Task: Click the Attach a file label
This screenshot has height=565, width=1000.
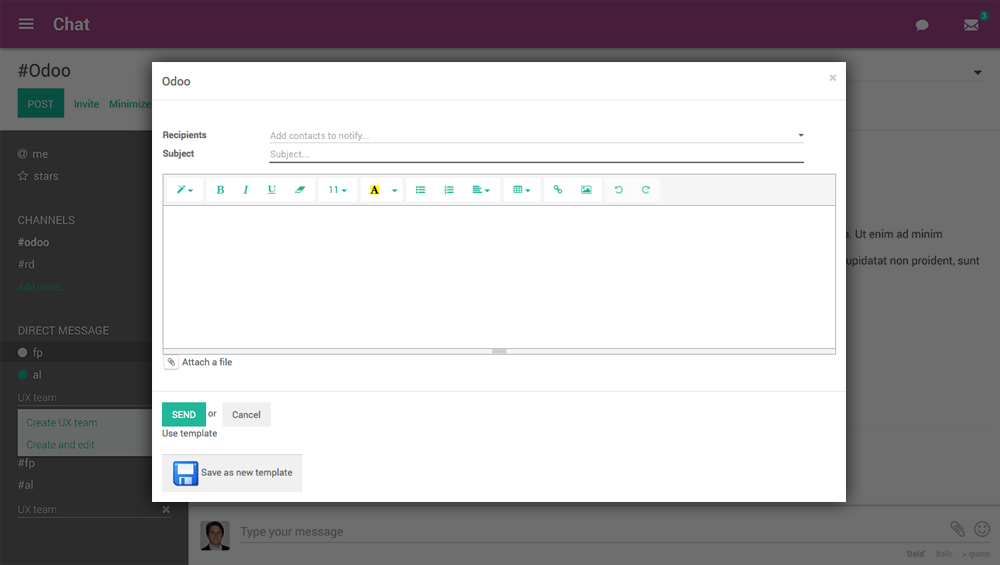Action: click(207, 362)
